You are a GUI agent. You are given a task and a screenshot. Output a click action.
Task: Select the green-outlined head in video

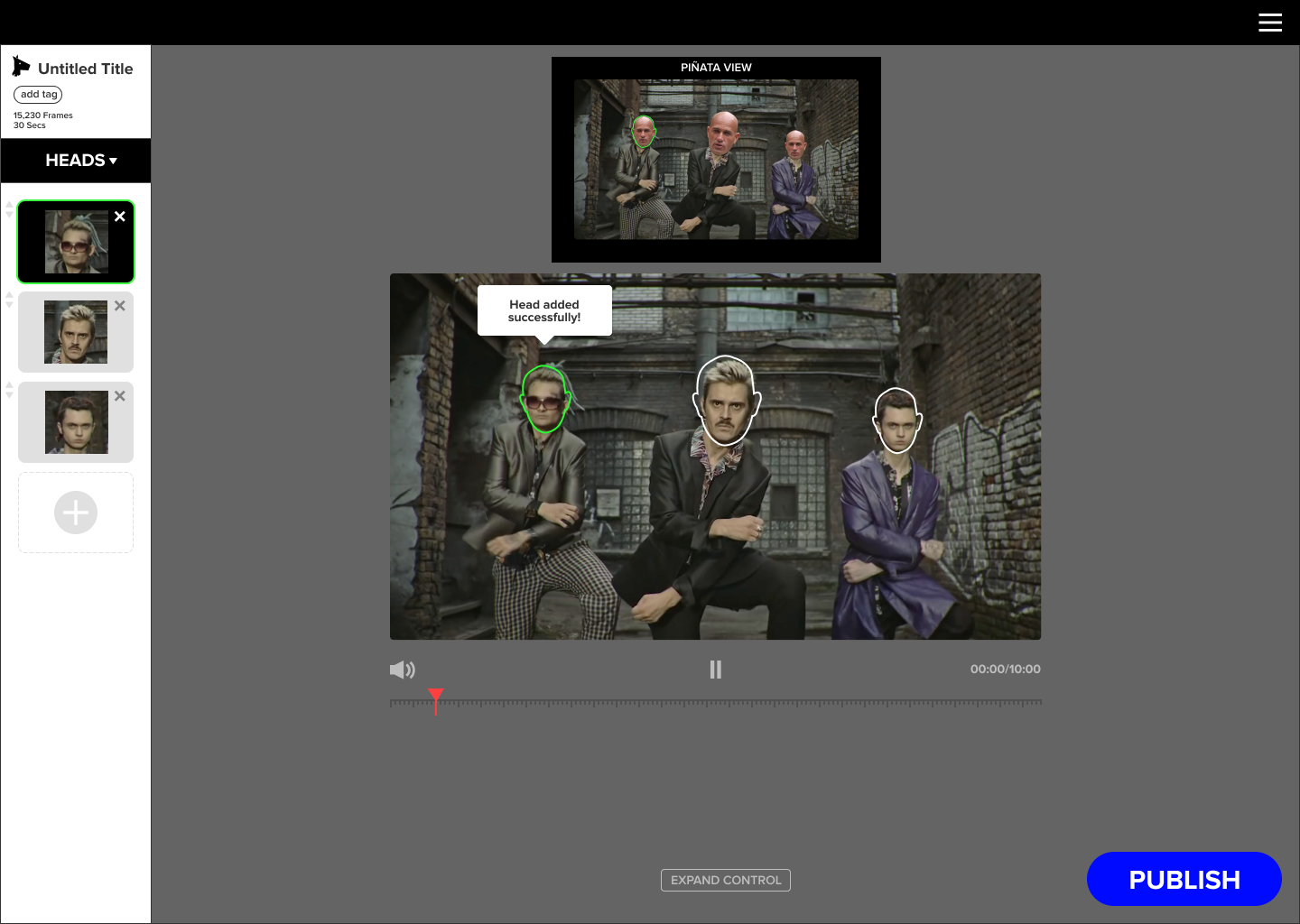pos(543,400)
